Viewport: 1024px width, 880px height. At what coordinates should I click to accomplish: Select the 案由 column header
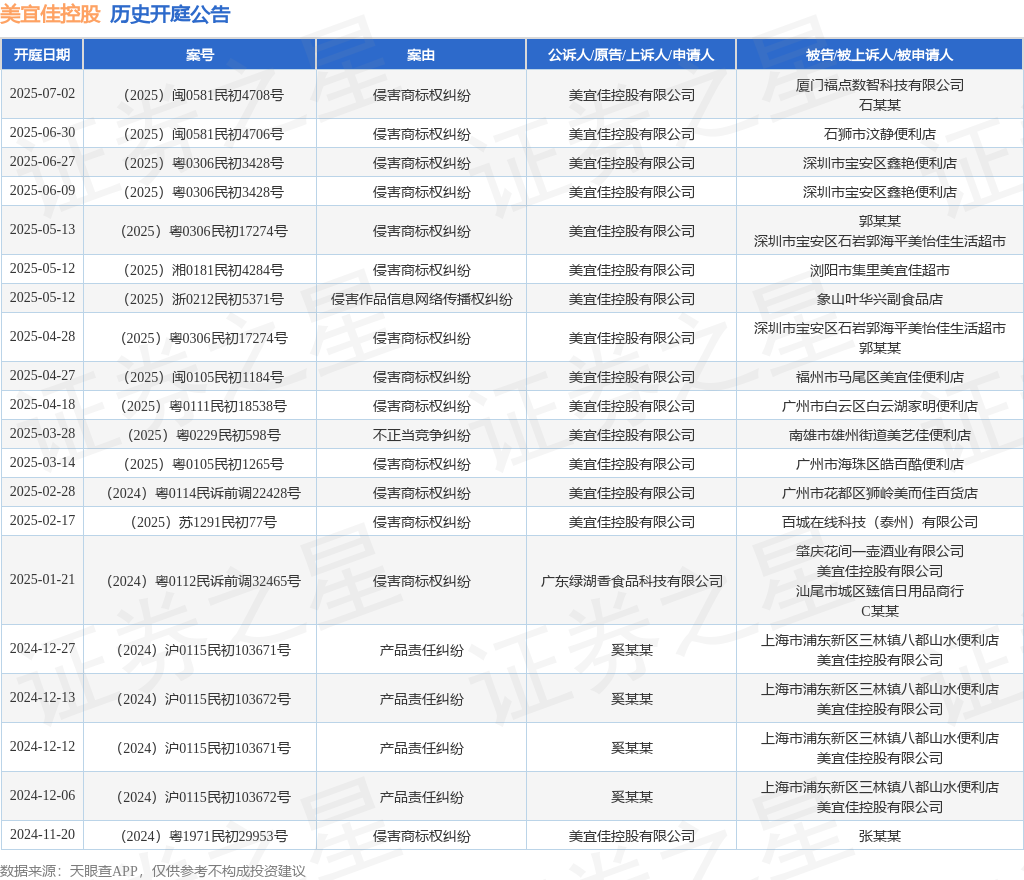point(421,55)
